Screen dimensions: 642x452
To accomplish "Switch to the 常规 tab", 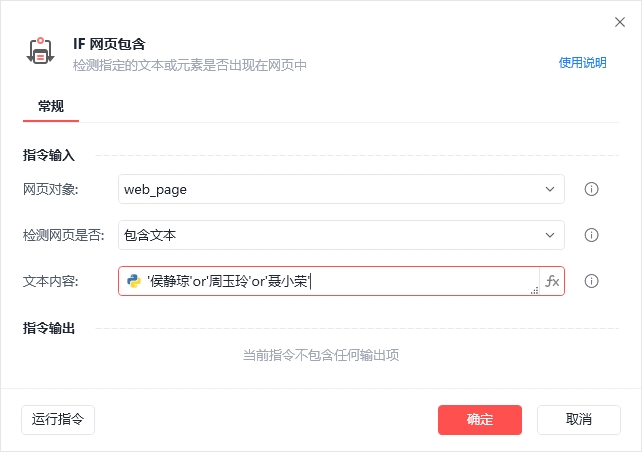I will click(x=51, y=106).
